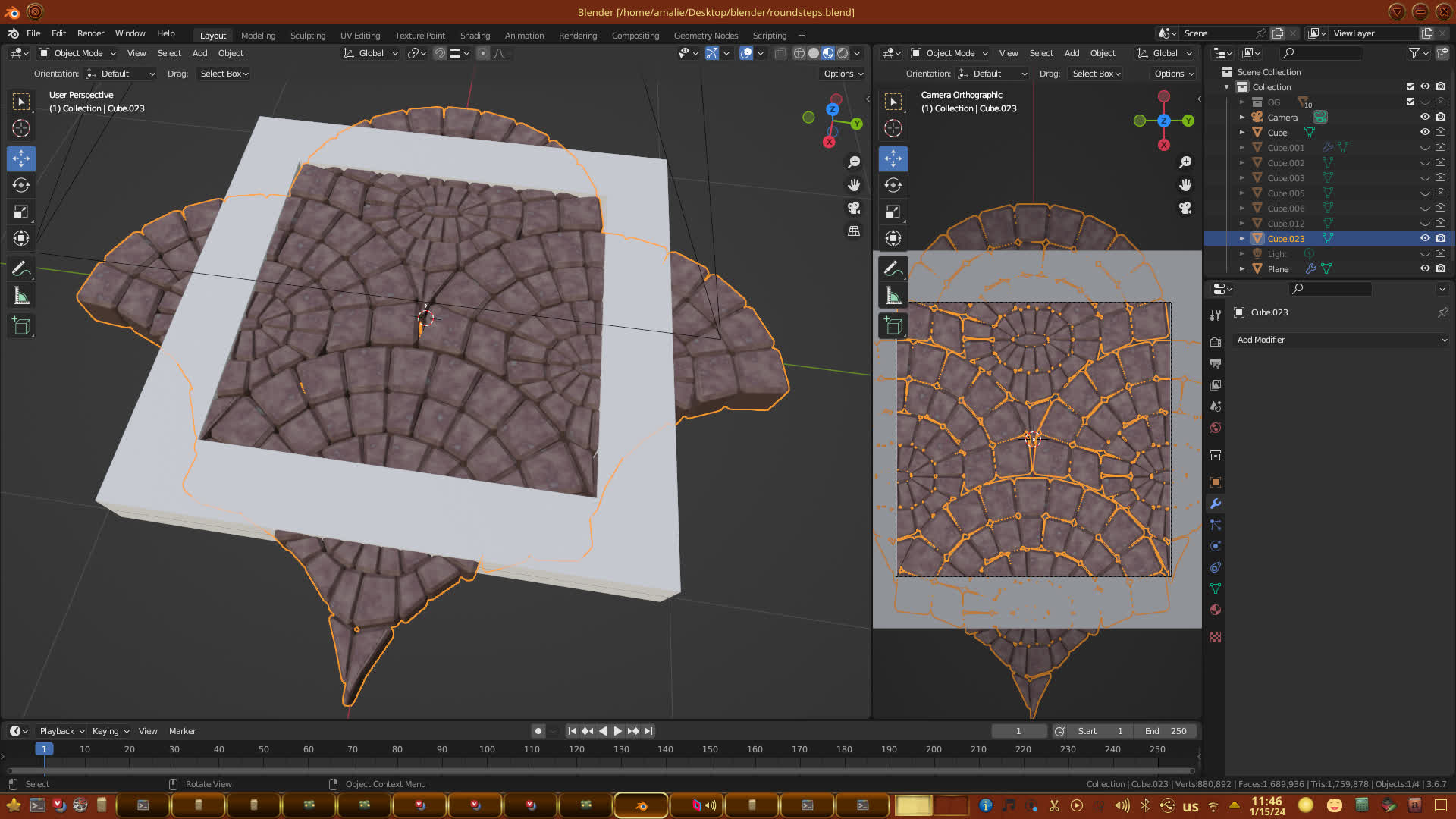The height and width of the screenshot is (819, 1456).
Task: Open the Material properties tab icon
Action: pos(1216,610)
